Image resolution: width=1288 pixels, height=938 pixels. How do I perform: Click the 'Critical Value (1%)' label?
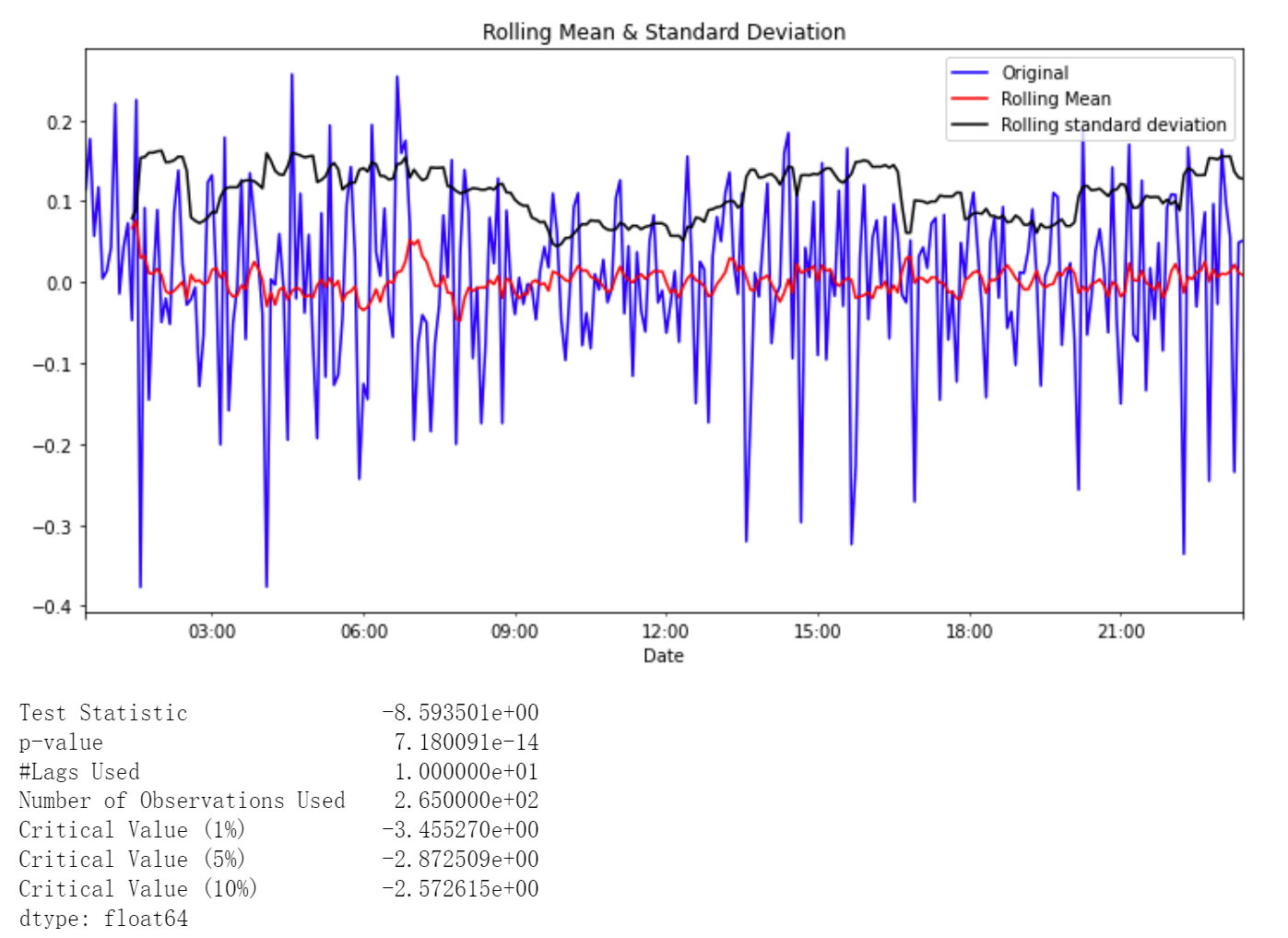click(x=132, y=830)
